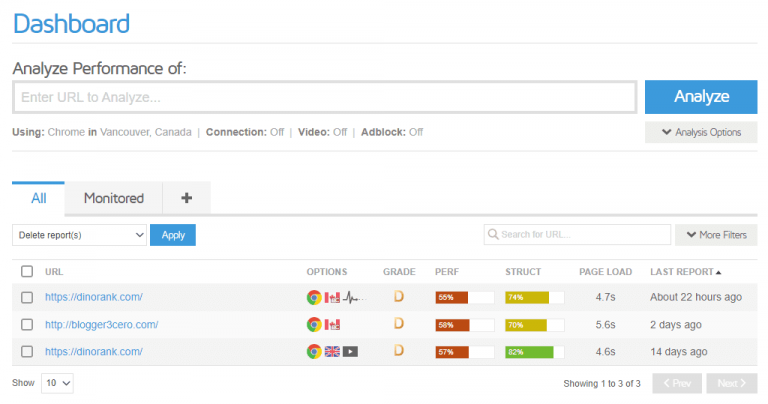The width and height of the screenshot is (768, 404).
Task: Open the Show 10 rows-per-page dropdown
Action: pyautogui.click(x=57, y=383)
